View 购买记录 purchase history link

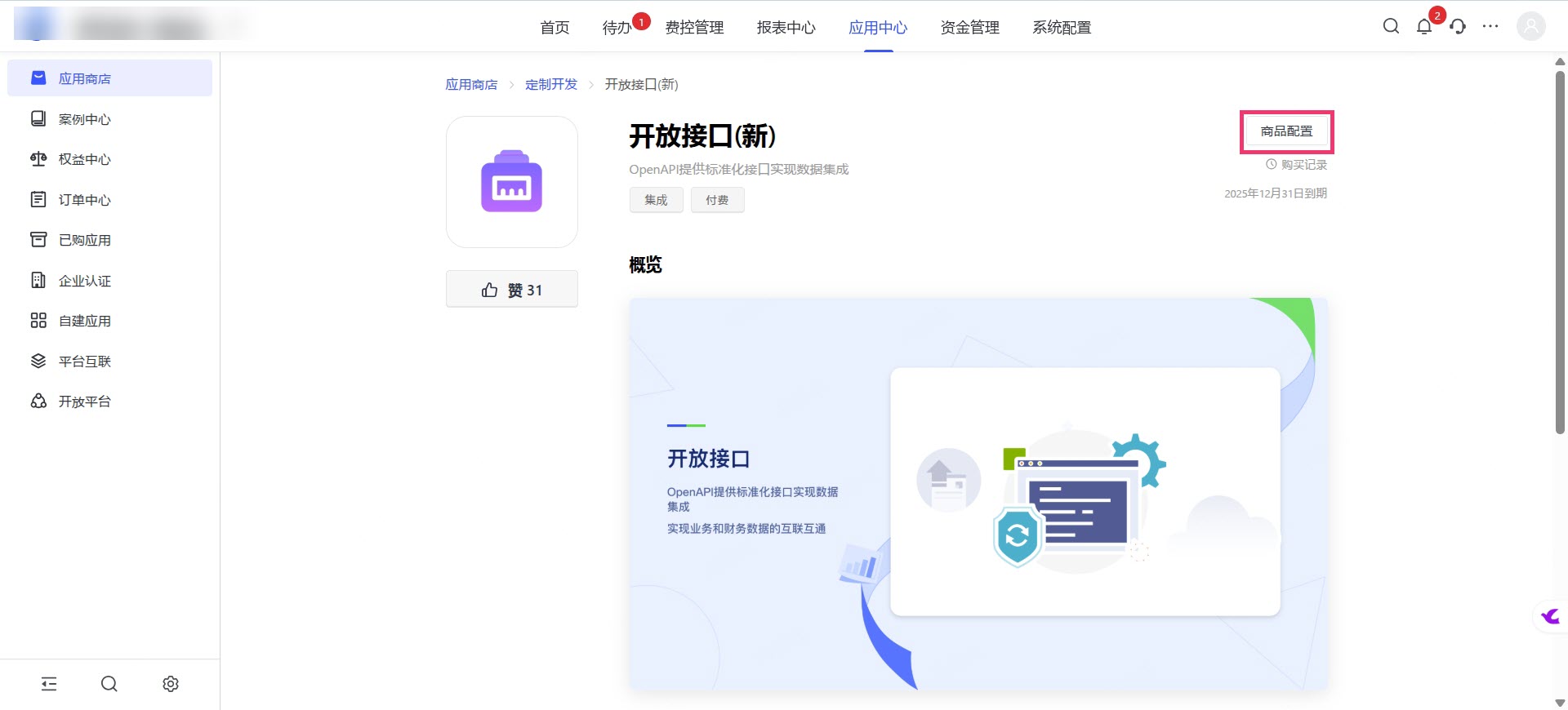point(1297,165)
